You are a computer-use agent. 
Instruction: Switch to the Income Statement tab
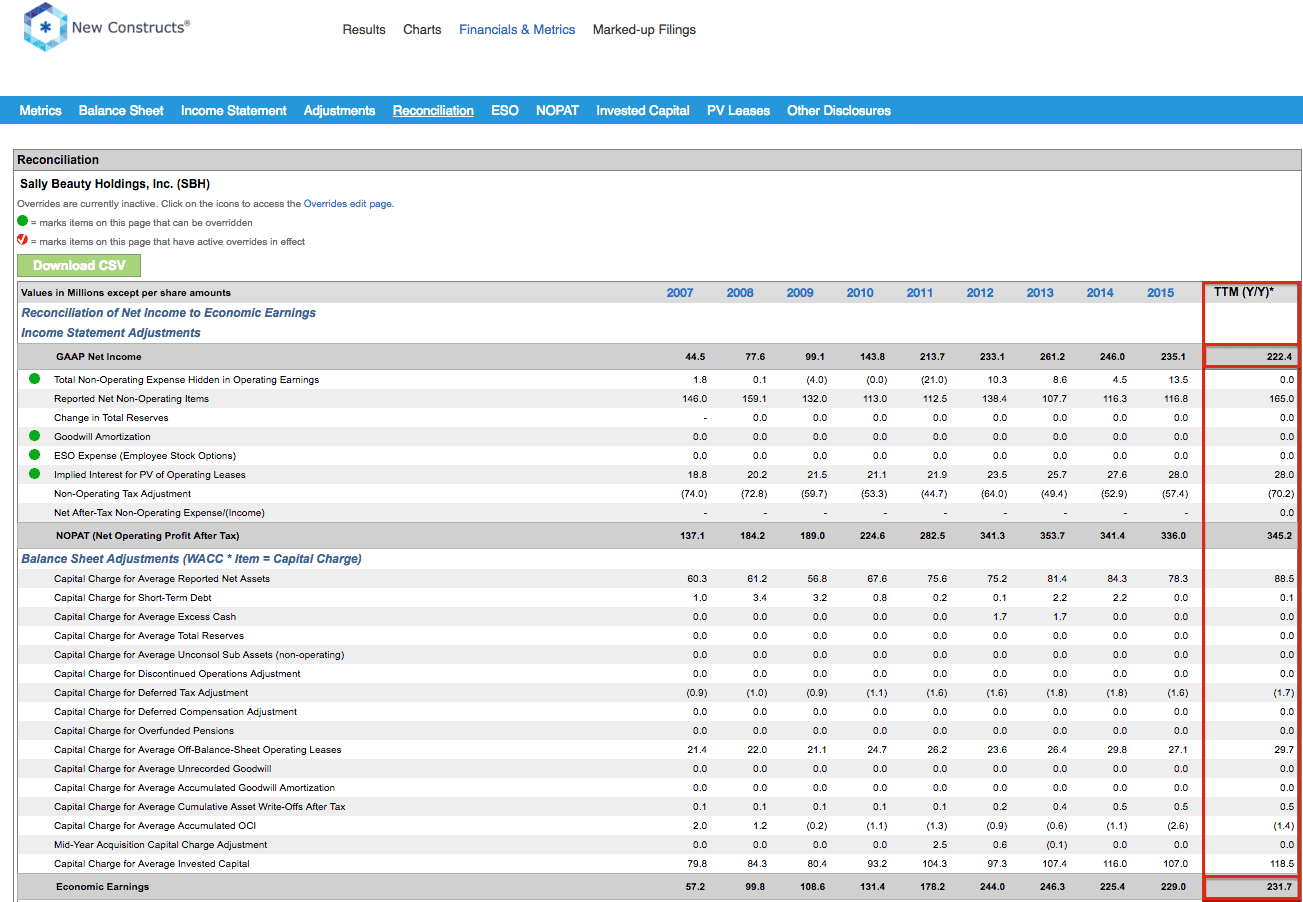[x=234, y=111]
